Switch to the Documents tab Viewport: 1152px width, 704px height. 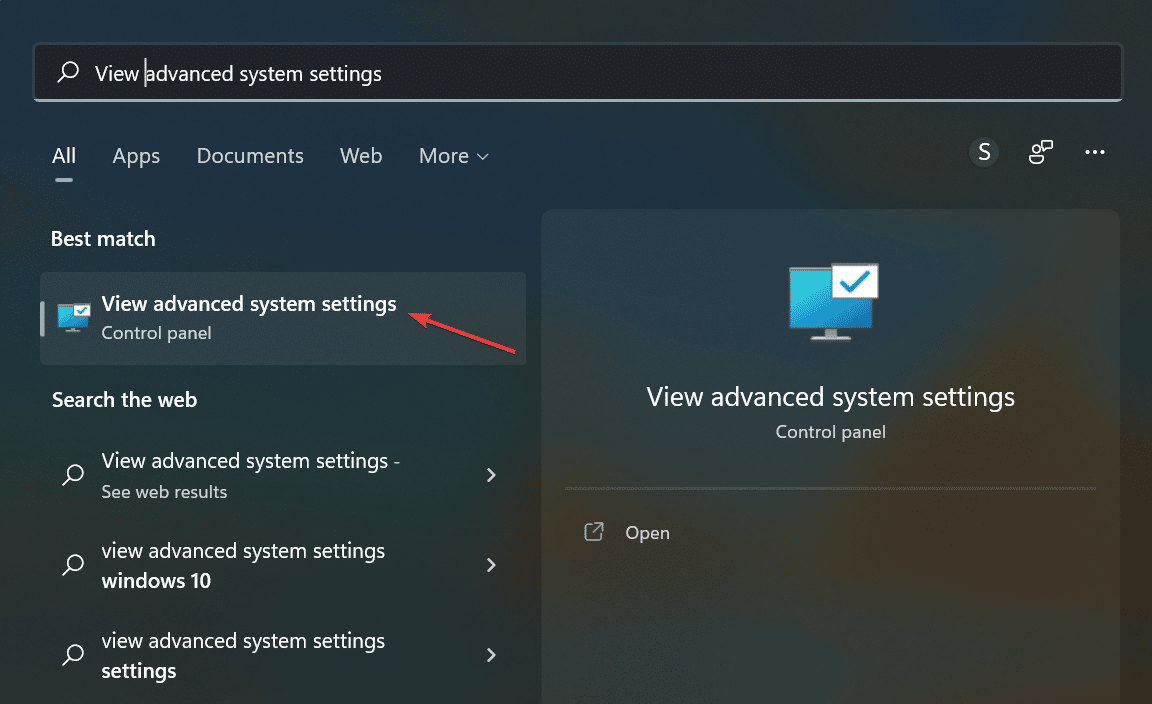250,156
